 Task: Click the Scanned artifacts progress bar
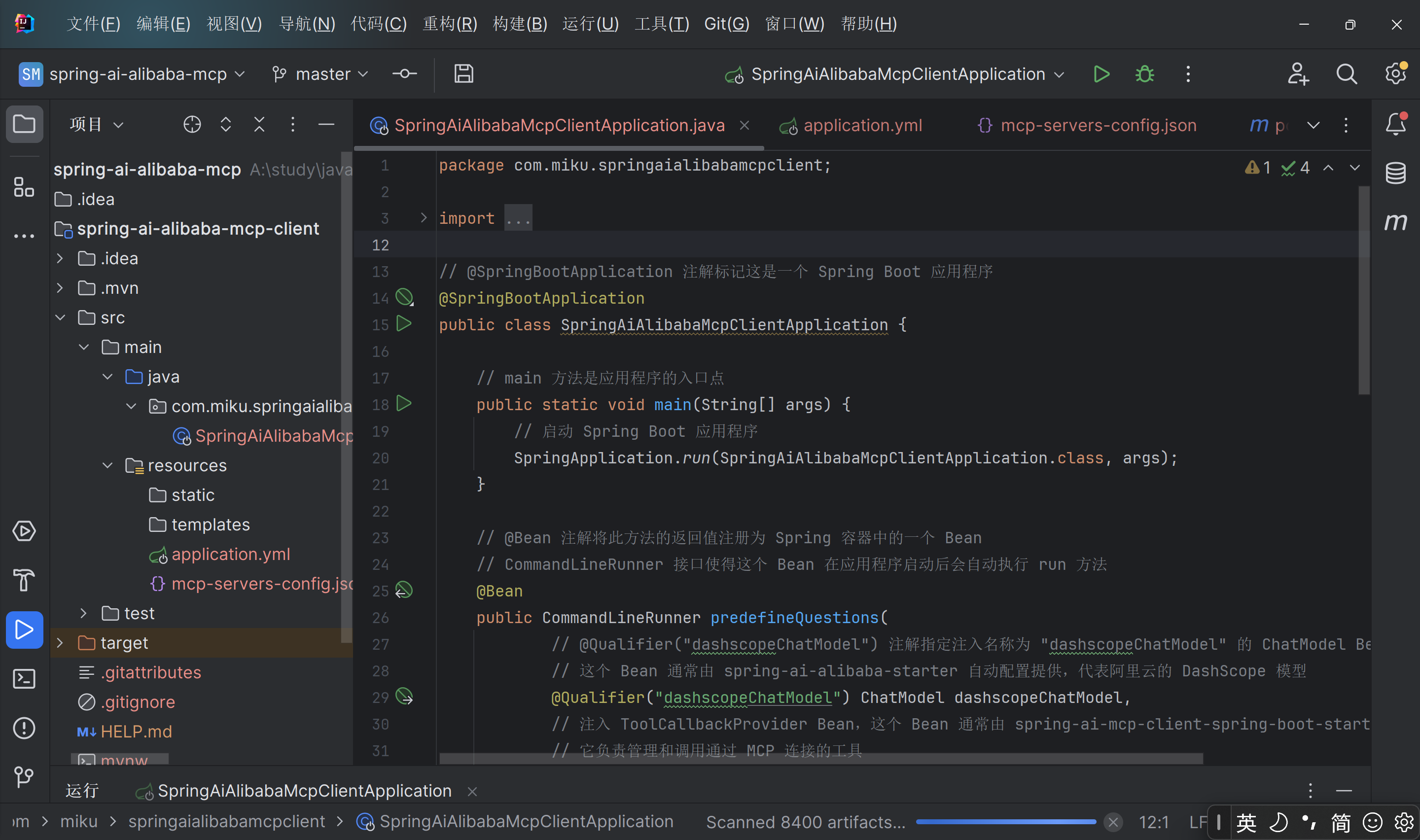pos(1005,822)
